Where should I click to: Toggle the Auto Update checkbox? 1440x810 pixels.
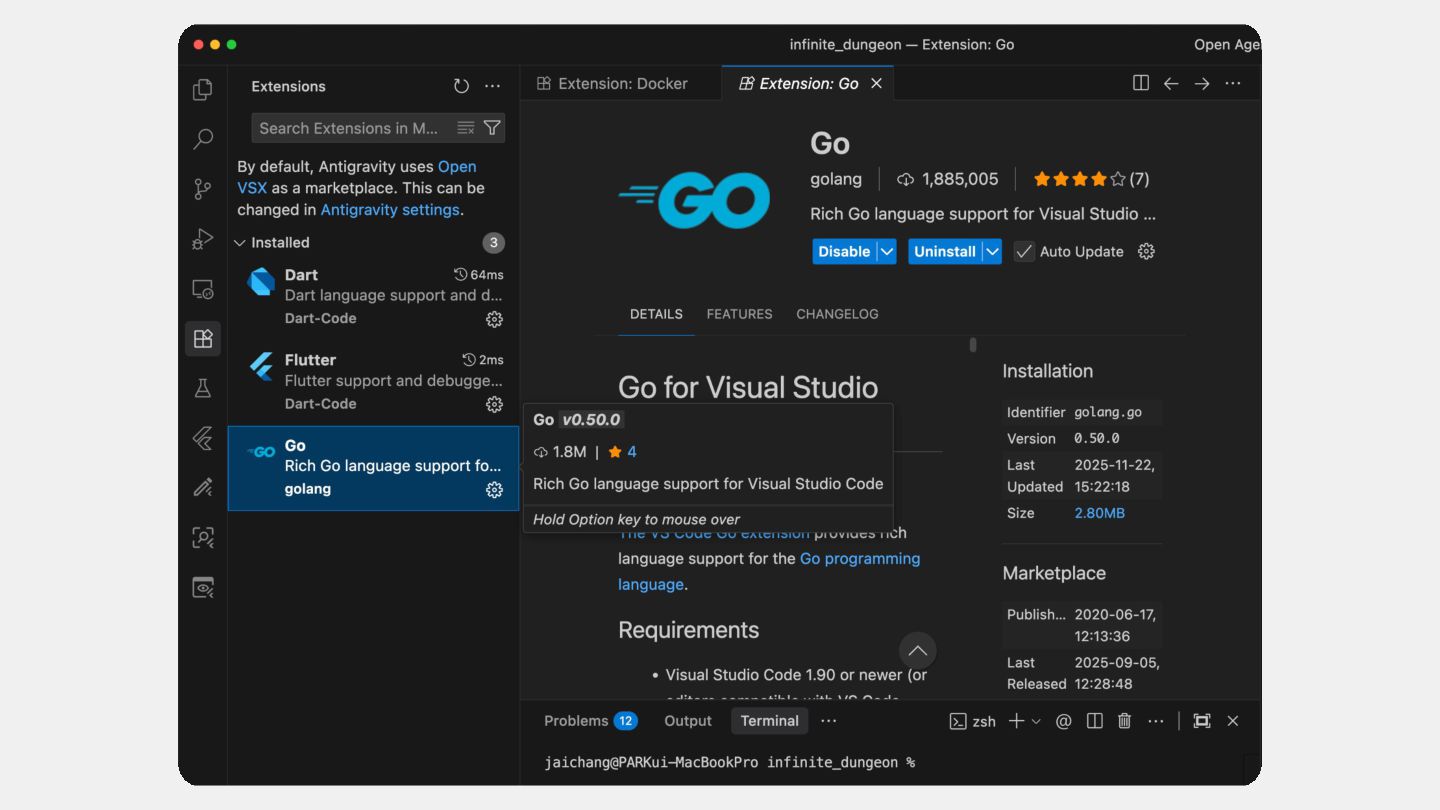(x=1024, y=252)
